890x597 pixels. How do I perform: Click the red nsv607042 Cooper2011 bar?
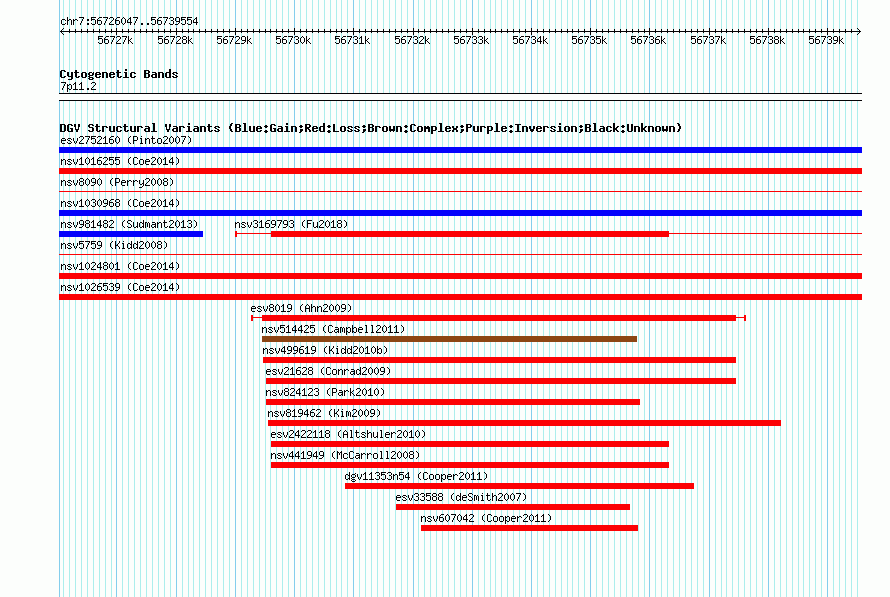coord(530,528)
